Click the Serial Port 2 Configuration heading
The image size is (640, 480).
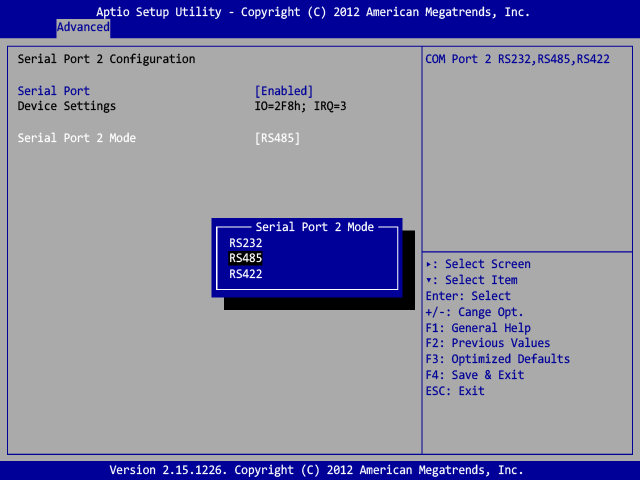click(x=106, y=59)
